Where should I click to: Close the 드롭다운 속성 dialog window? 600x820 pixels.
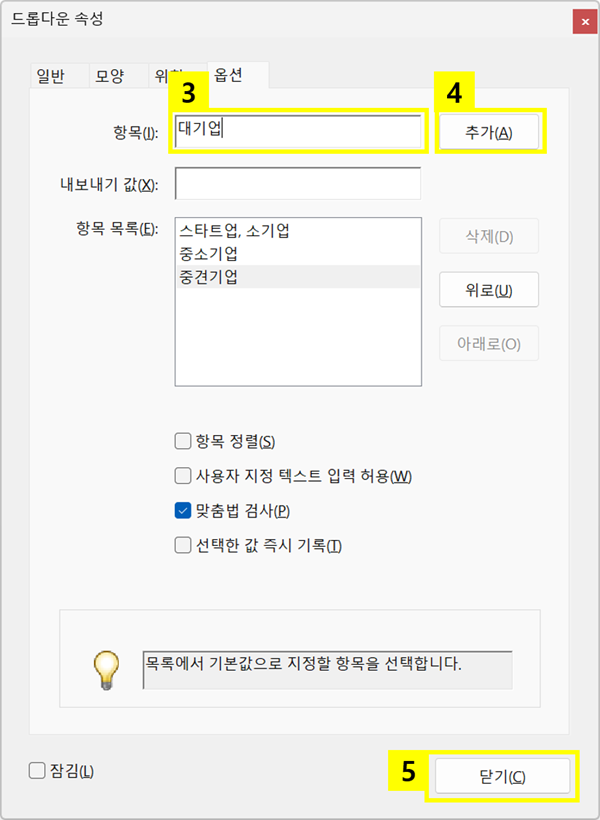[x=580, y=18]
